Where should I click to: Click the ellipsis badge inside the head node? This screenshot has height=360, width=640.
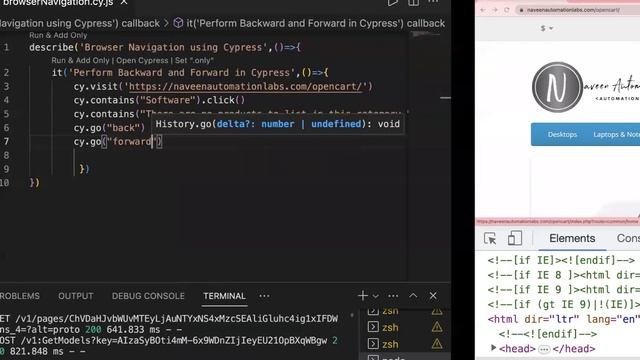pos(544,349)
